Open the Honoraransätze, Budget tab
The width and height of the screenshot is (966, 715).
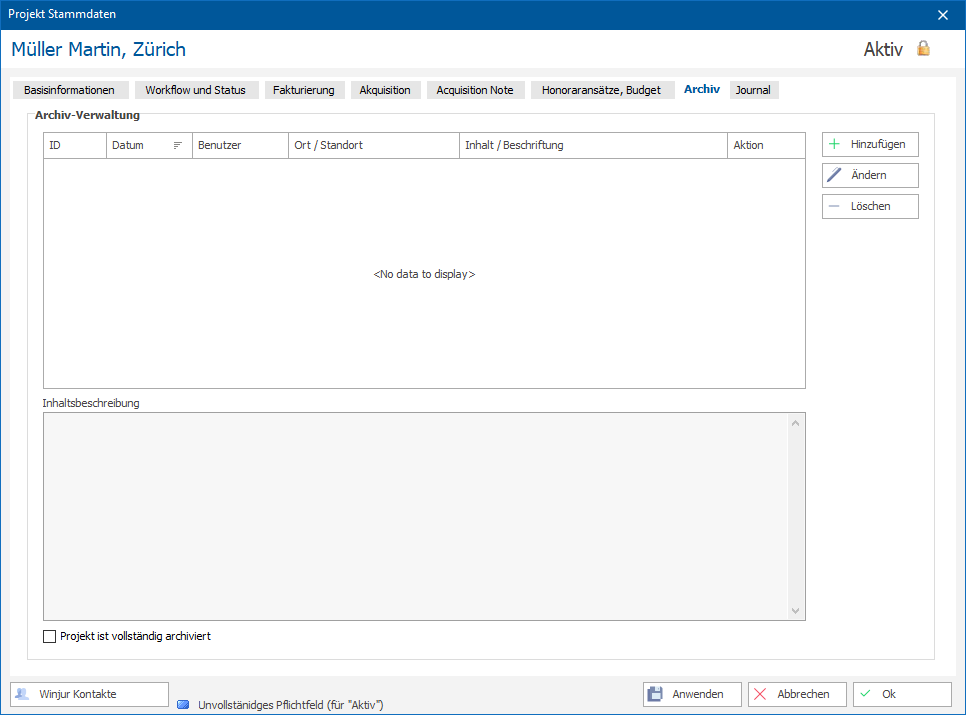click(x=601, y=90)
